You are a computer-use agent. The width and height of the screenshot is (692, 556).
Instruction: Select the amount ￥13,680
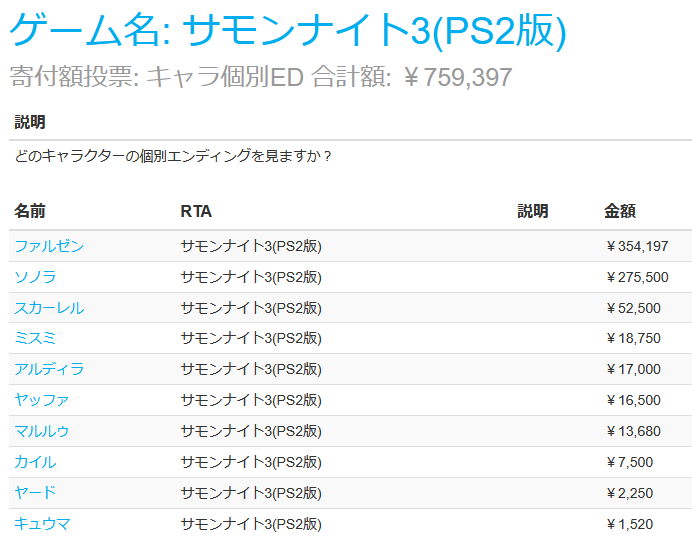click(x=633, y=431)
